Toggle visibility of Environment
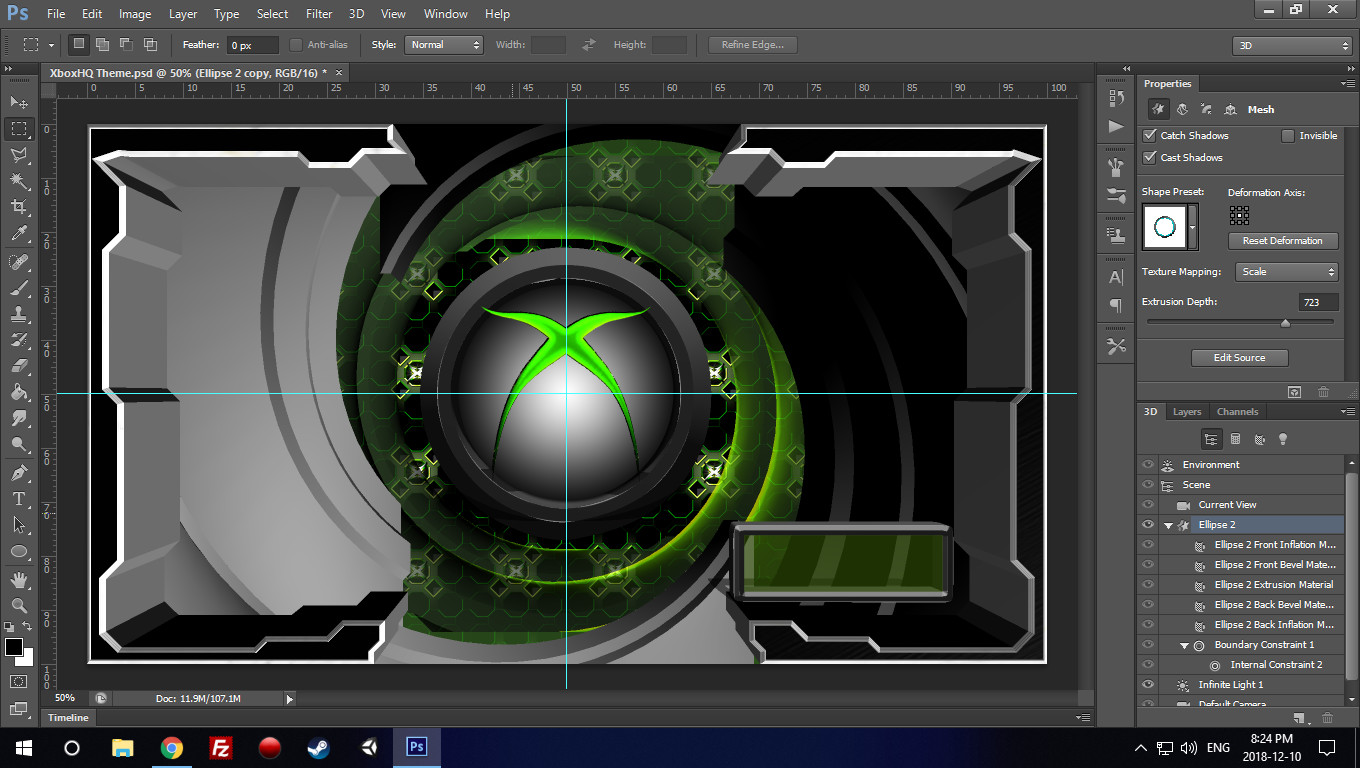Viewport: 1360px width, 768px height. 1148,464
